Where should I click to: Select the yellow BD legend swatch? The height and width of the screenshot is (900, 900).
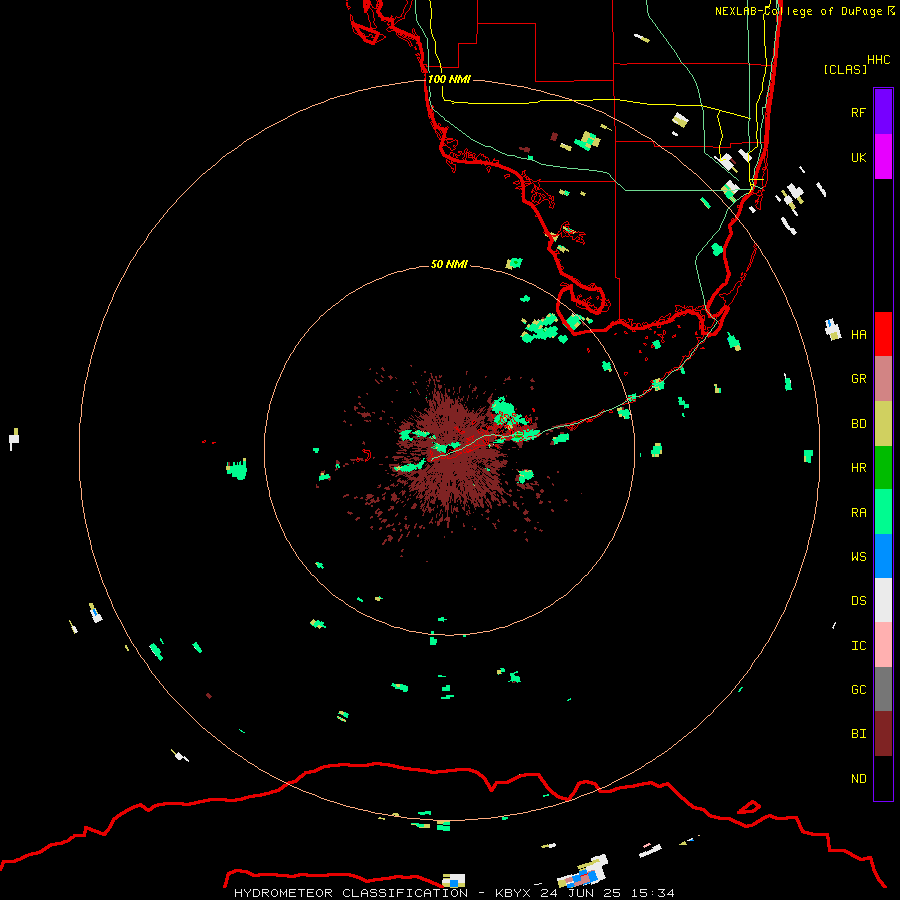pyautogui.click(x=883, y=424)
